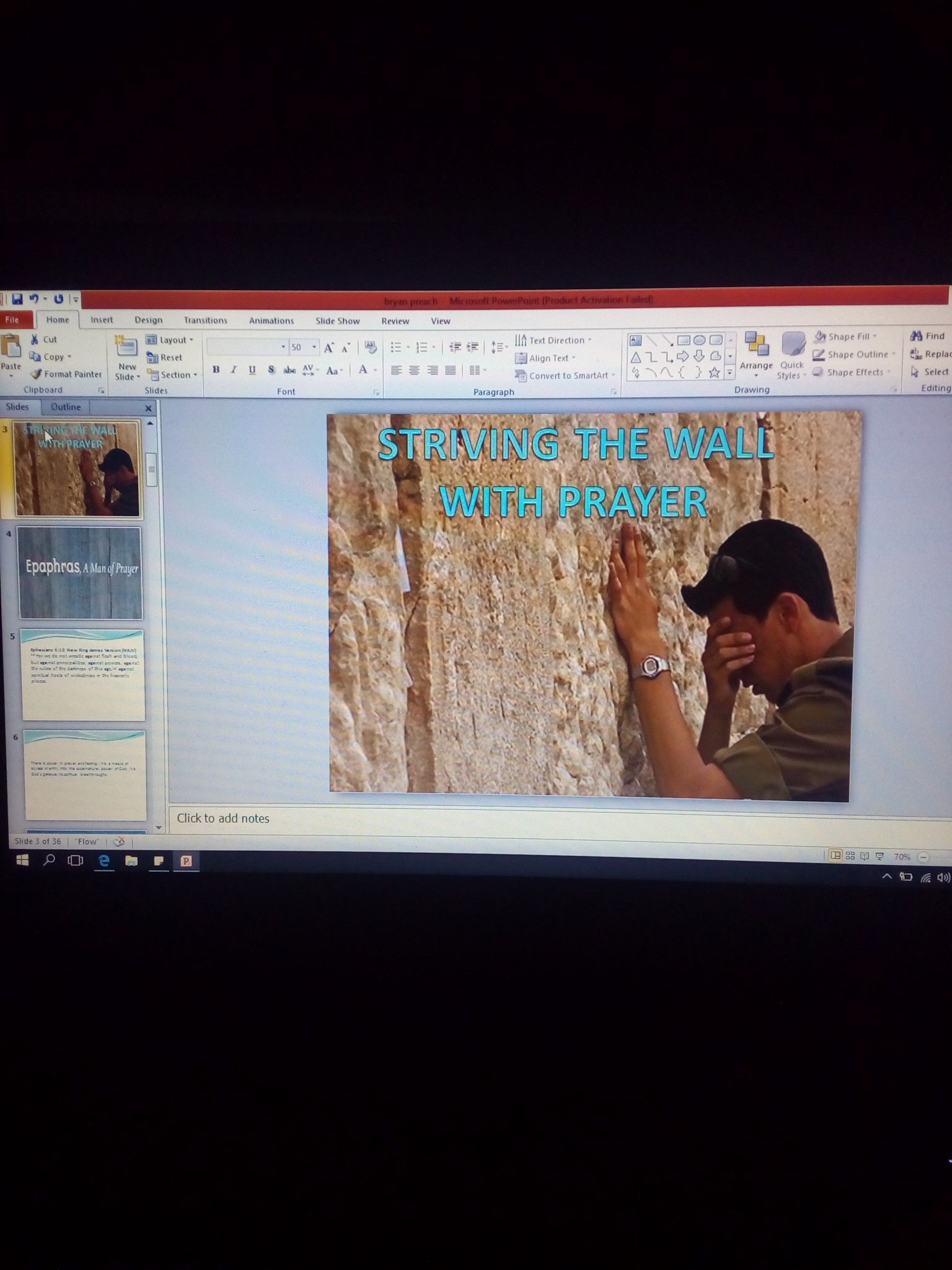Convert text to SmartArt
Image resolution: width=952 pixels, height=1270 pixels.
click(x=565, y=375)
